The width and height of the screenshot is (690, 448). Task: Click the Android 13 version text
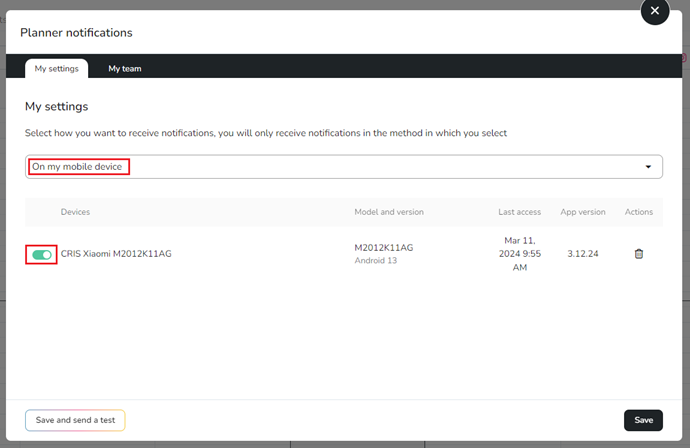coord(376,261)
